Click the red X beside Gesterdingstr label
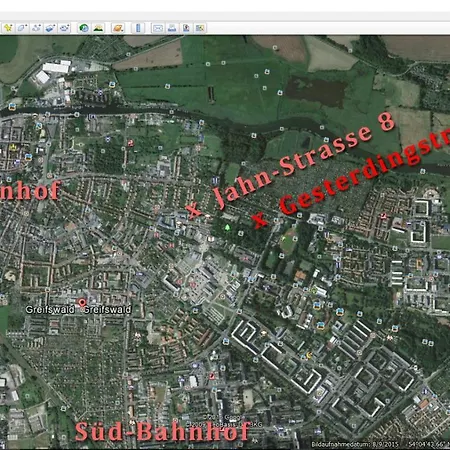The image size is (450, 450). click(260, 220)
